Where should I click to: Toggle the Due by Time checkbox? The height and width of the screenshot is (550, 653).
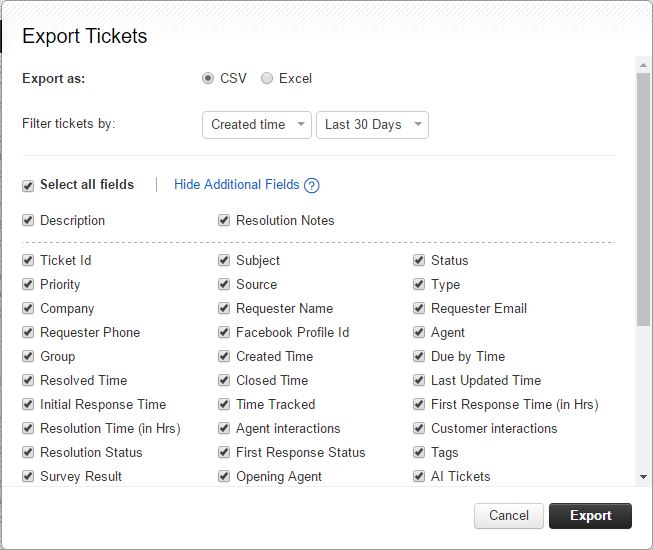(419, 356)
